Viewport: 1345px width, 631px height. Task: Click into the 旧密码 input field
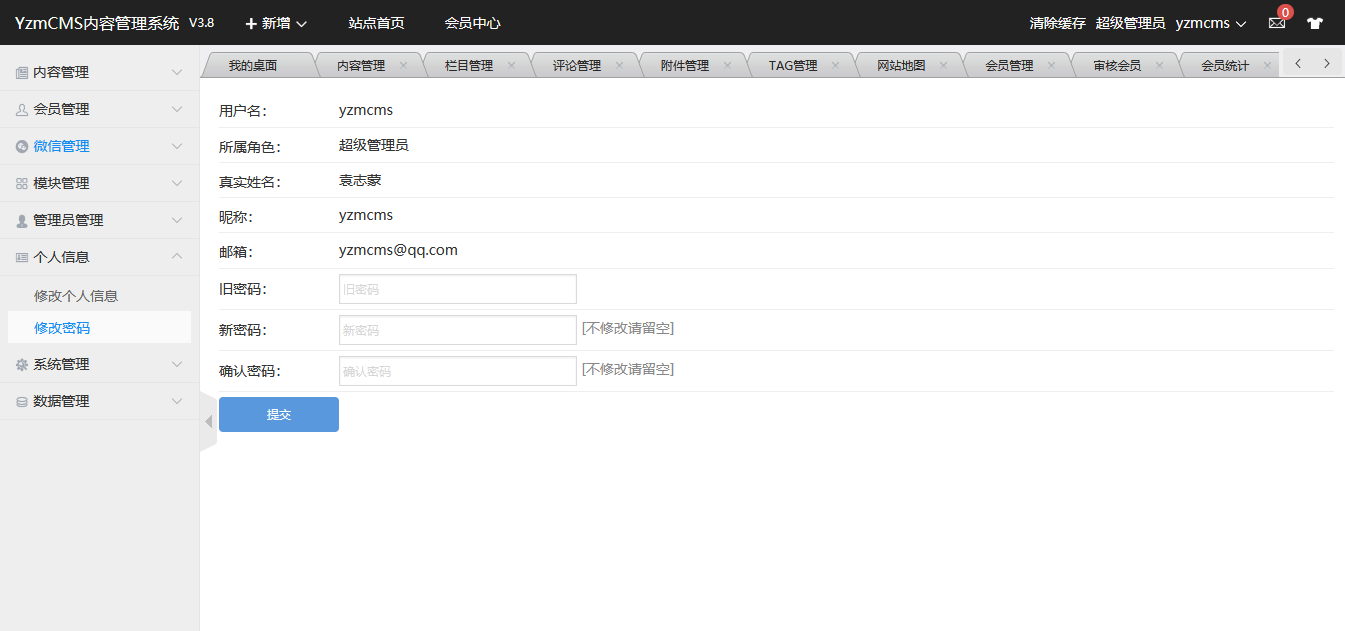pyautogui.click(x=458, y=289)
